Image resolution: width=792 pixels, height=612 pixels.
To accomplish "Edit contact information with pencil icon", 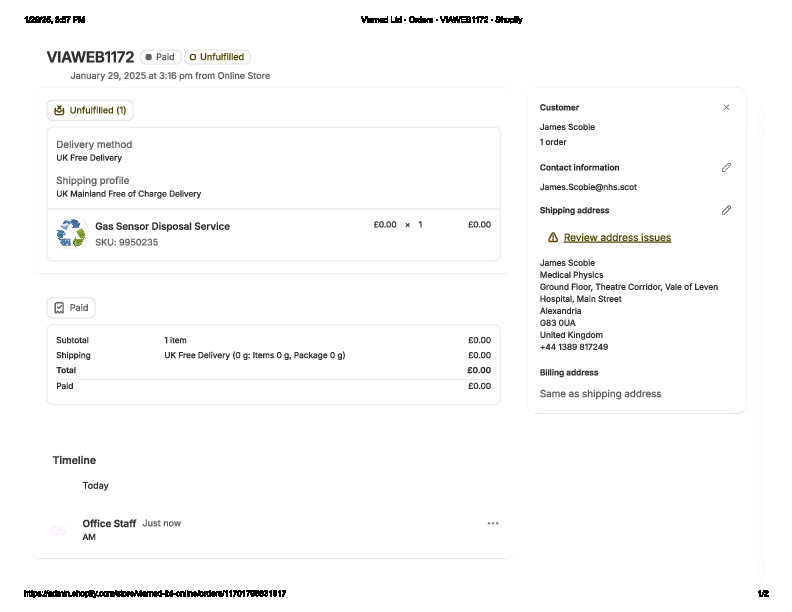I will tap(726, 168).
